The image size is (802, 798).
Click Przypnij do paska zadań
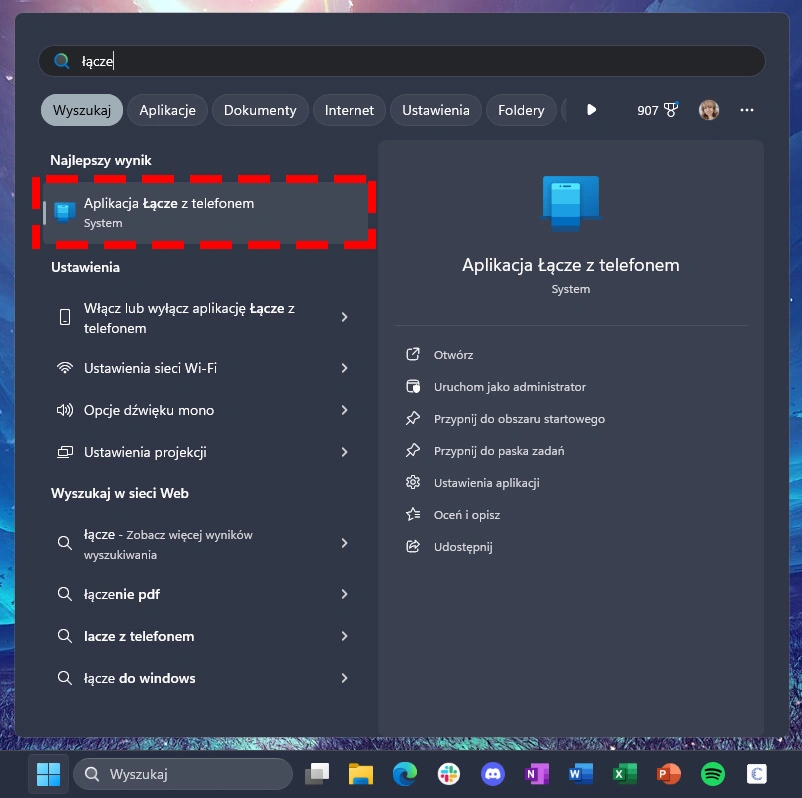click(x=499, y=451)
